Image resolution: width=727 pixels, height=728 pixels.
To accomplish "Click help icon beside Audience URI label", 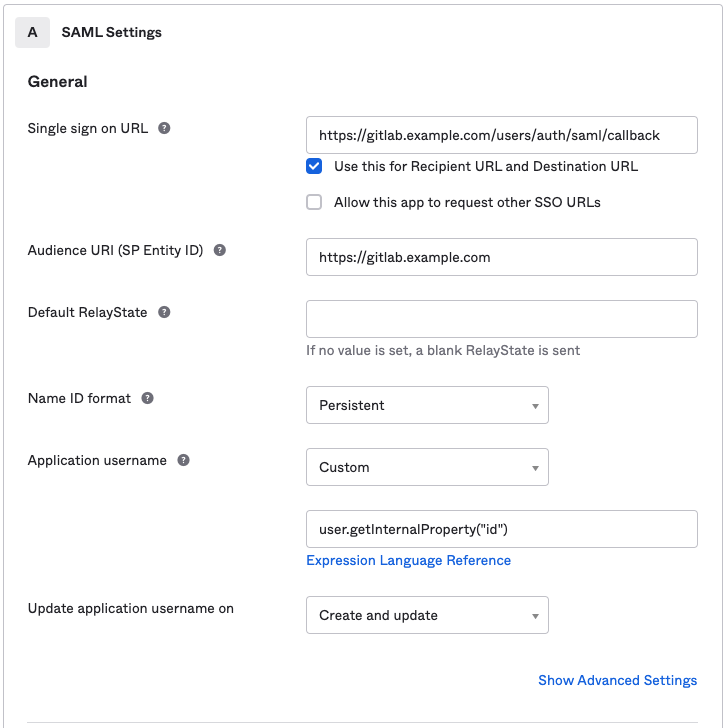I will tap(220, 250).
